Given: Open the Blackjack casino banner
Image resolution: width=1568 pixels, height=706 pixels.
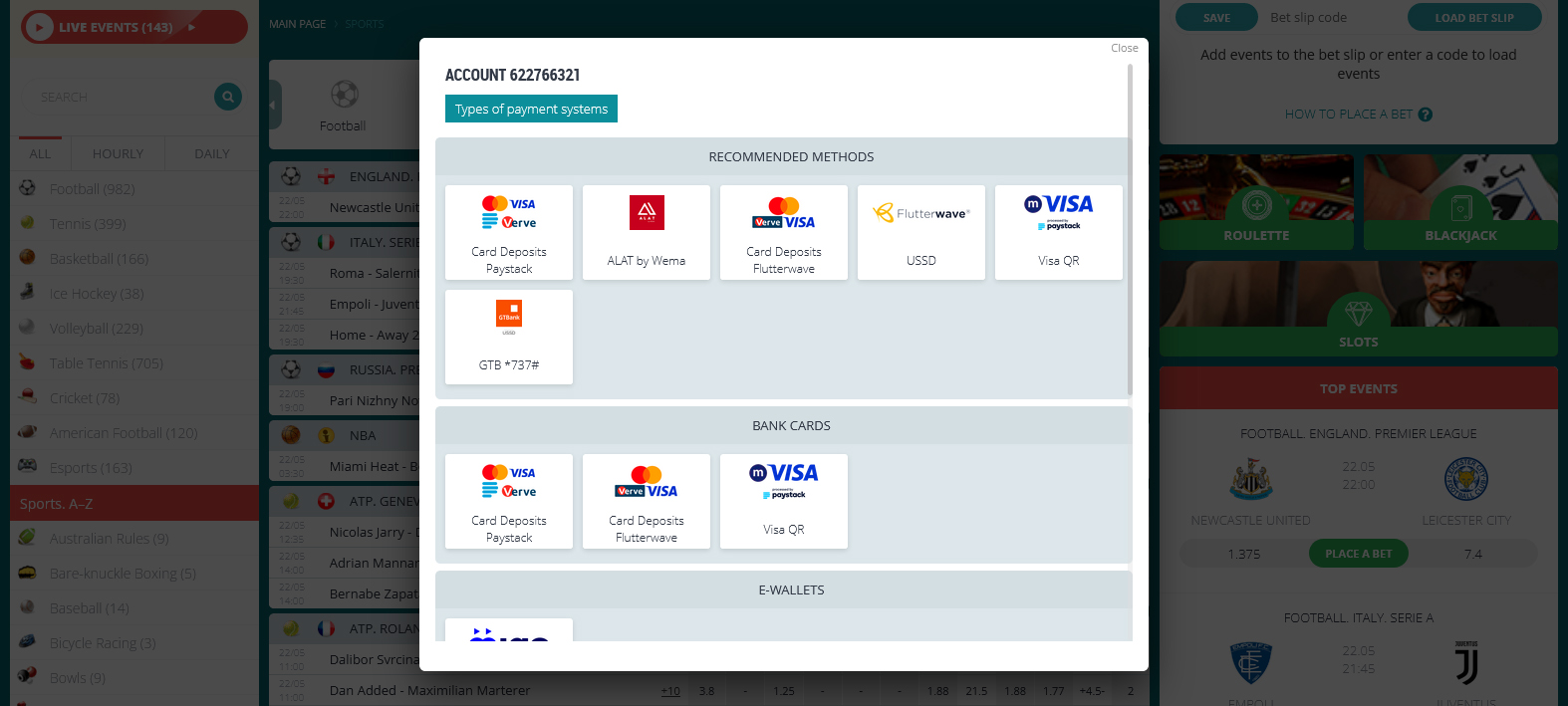Looking at the screenshot, I should (x=1460, y=202).
